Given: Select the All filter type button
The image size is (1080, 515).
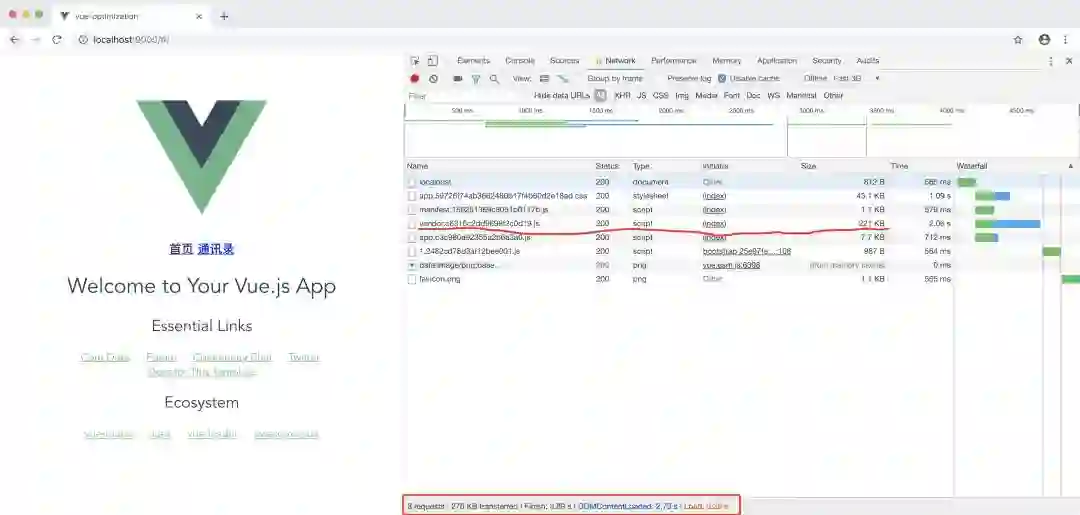Looking at the screenshot, I should 601,96.
